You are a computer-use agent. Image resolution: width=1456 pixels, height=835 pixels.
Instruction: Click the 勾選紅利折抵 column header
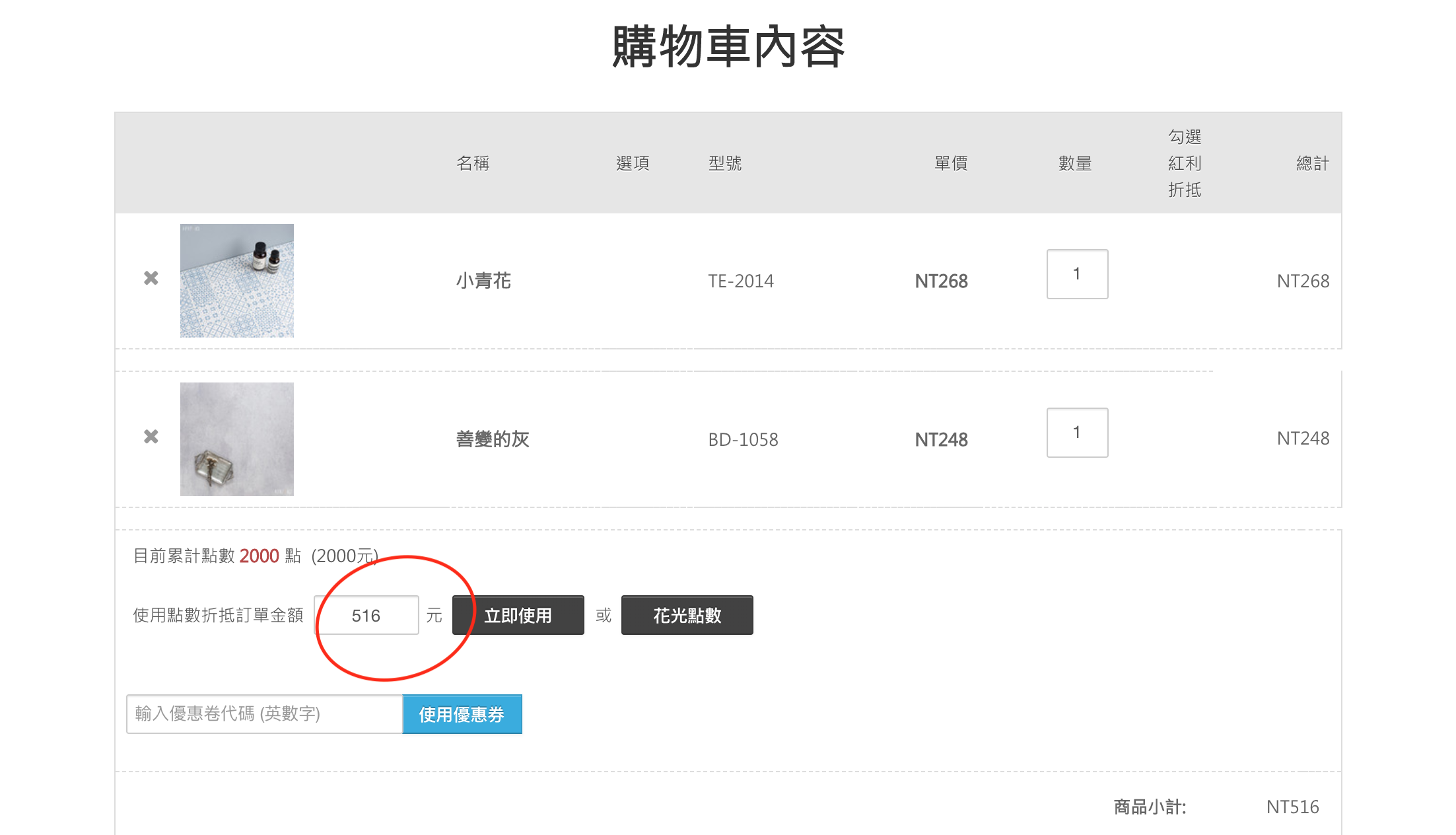coord(1185,163)
